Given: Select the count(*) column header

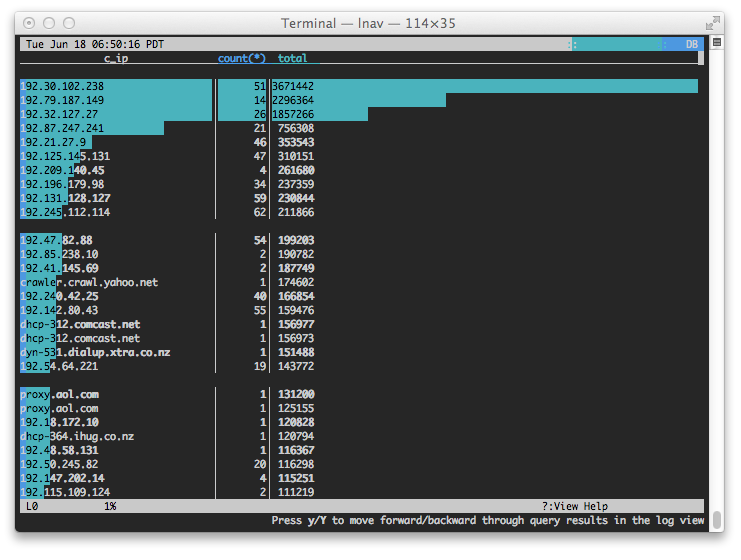Looking at the screenshot, I should [241, 58].
